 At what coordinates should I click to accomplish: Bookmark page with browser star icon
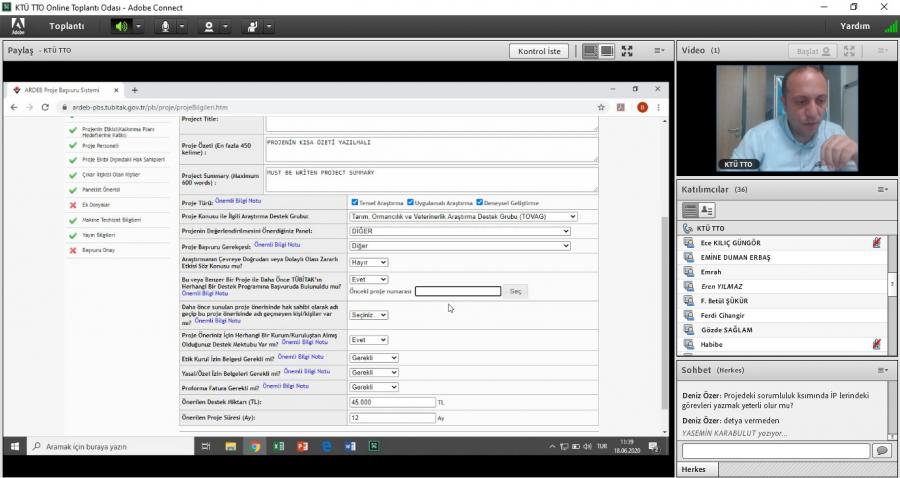(601, 107)
